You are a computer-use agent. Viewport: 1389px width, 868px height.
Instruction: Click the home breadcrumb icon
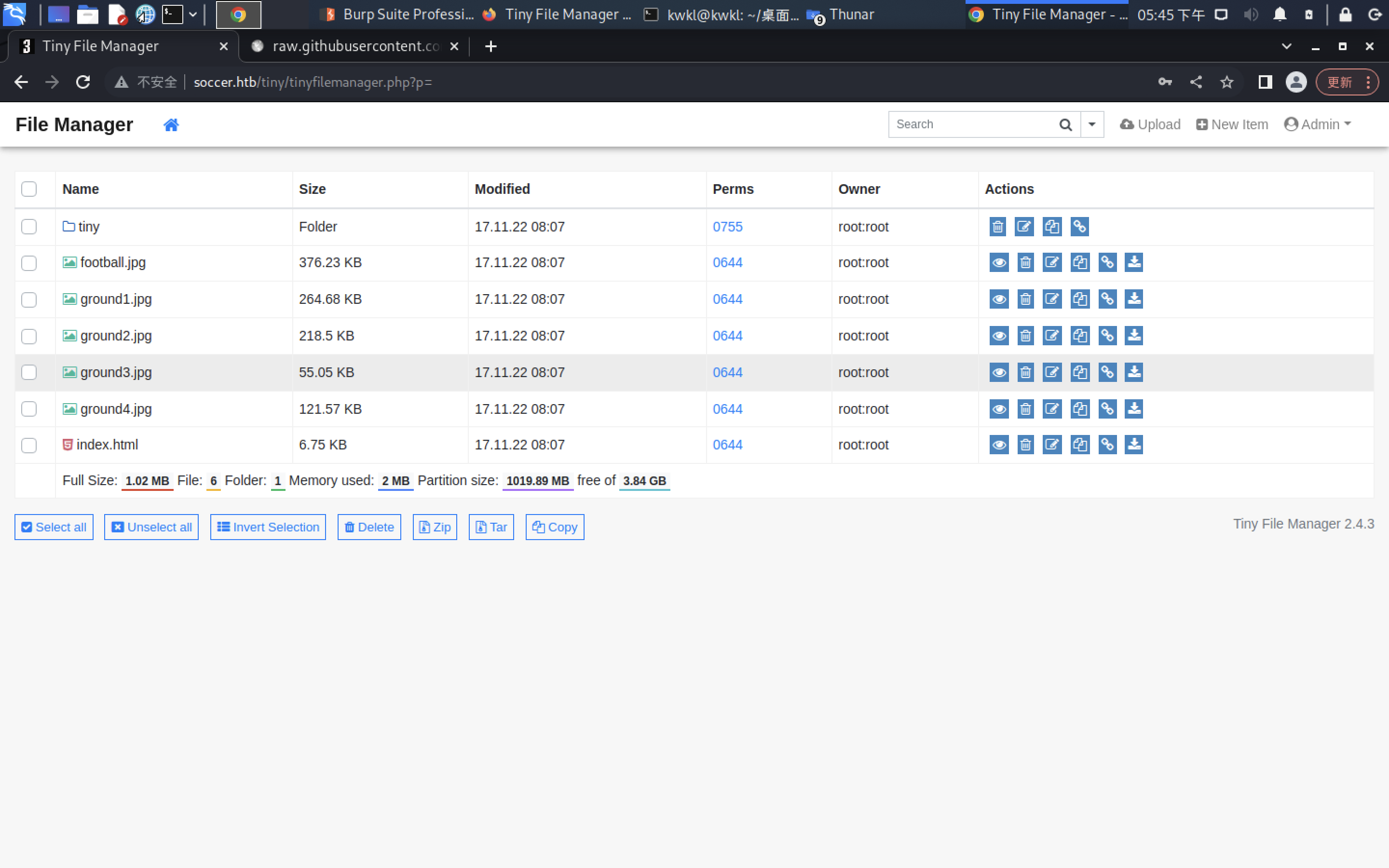(x=171, y=124)
